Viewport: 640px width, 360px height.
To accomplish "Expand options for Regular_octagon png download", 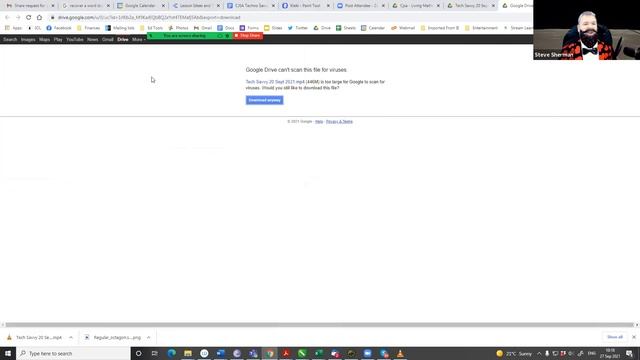I will click(149, 338).
